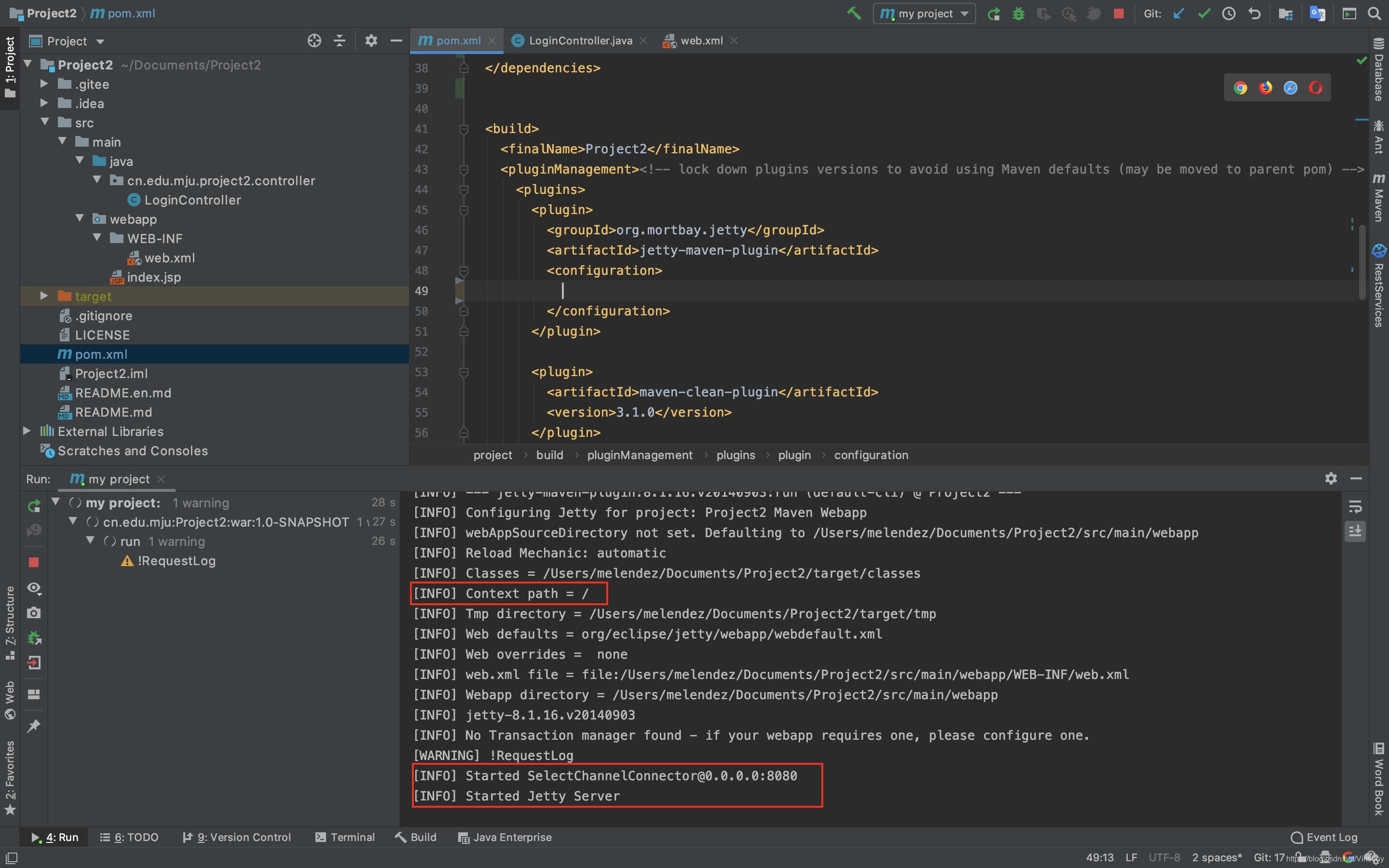
Task: Click the camera dump threads icon
Action: point(34,612)
